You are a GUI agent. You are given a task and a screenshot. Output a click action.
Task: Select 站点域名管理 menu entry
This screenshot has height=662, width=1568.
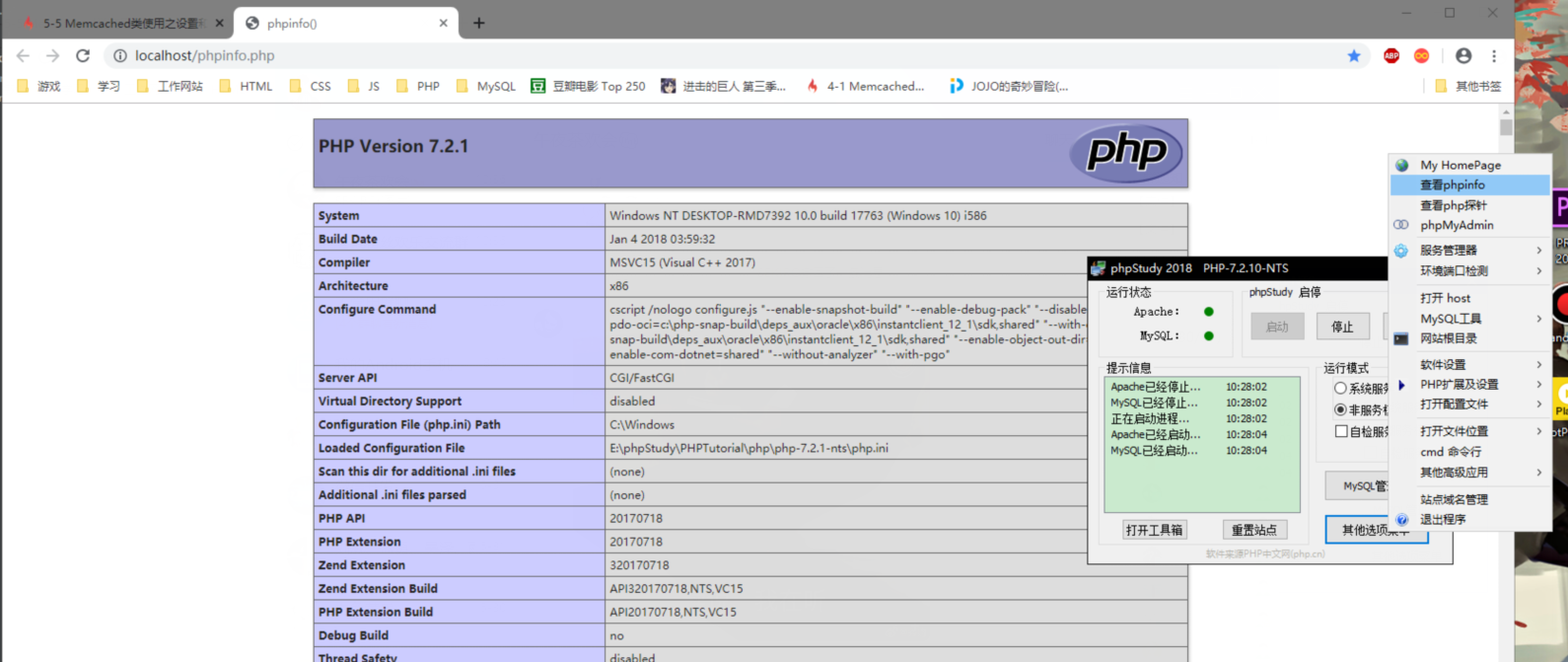[x=1468, y=499]
